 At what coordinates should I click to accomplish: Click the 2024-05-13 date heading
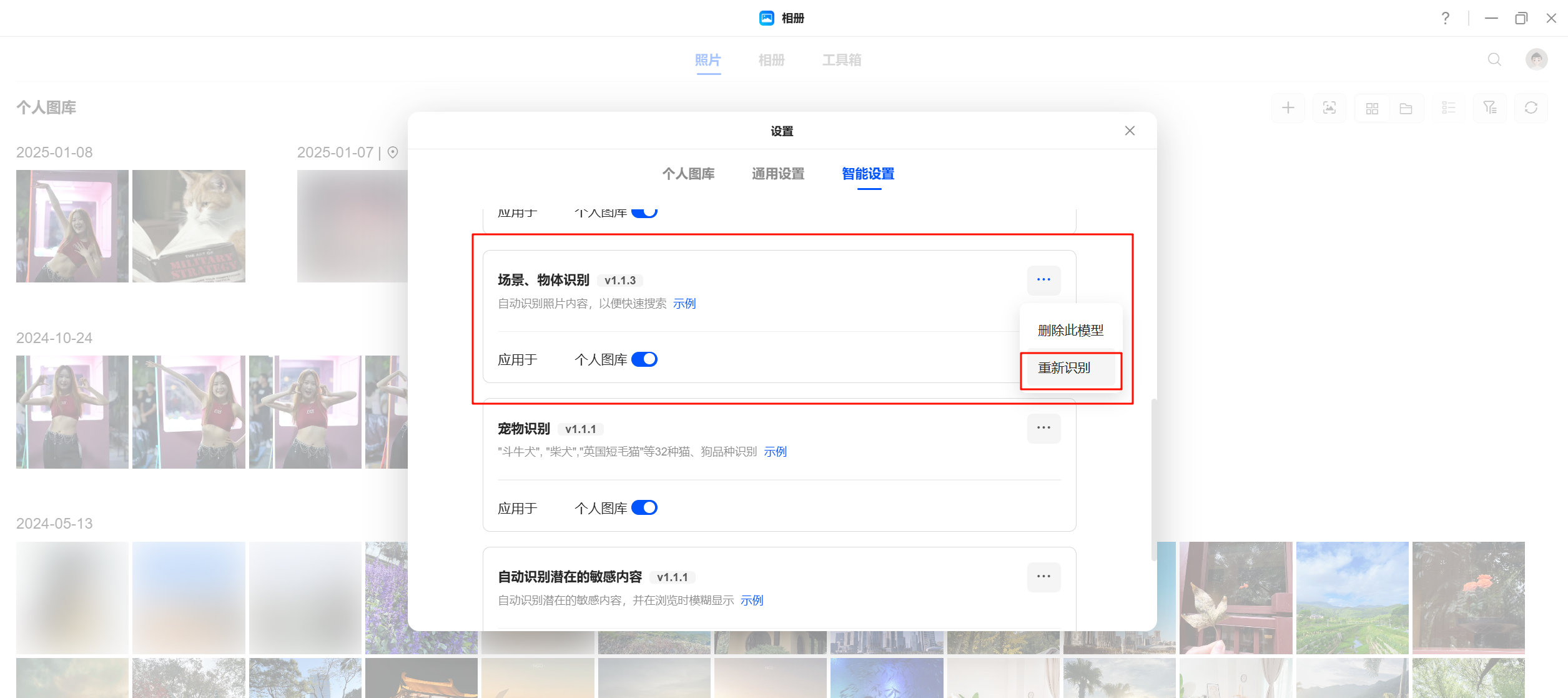click(x=54, y=524)
